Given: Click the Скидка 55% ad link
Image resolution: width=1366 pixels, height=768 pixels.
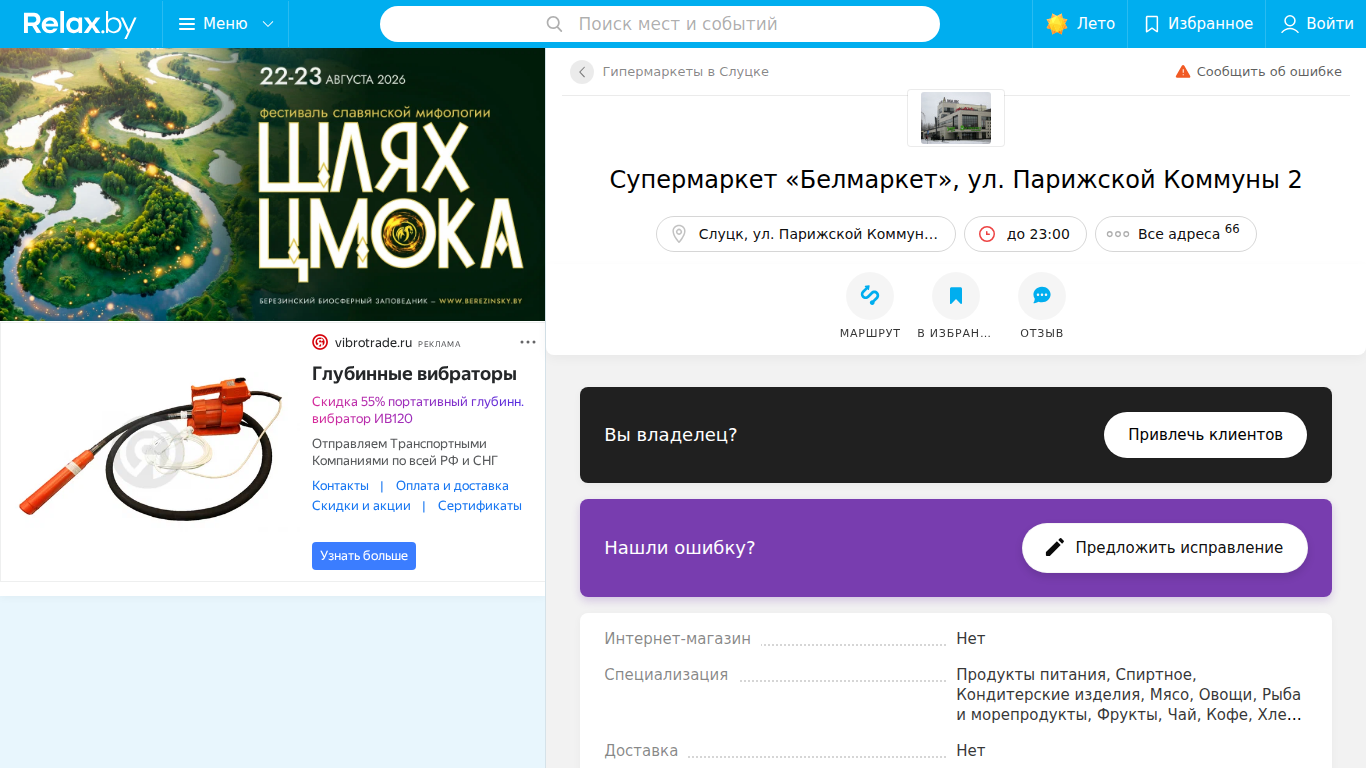Looking at the screenshot, I should pos(418,410).
